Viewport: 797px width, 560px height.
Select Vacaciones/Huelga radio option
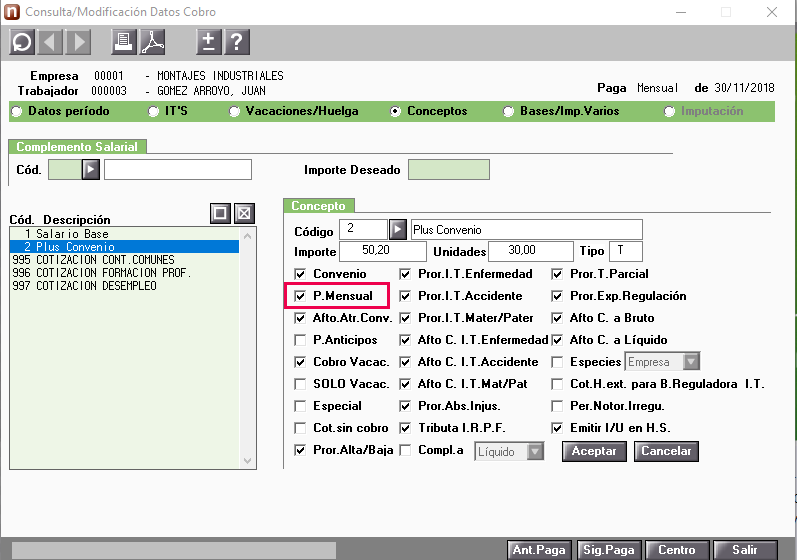click(x=234, y=111)
